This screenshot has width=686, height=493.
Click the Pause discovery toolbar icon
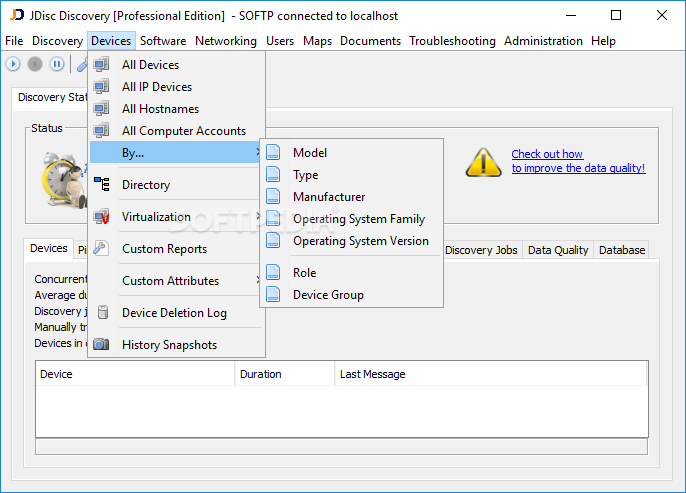tap(57, 64)
